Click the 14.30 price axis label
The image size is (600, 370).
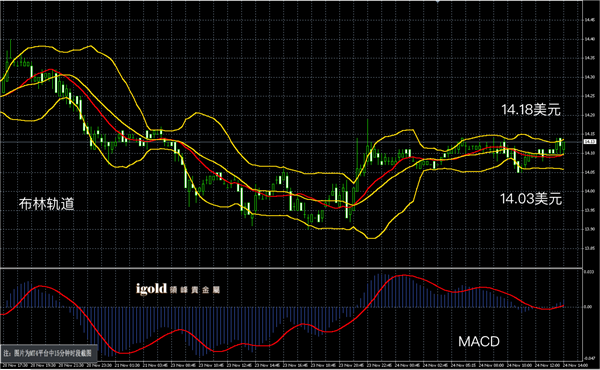590,77
